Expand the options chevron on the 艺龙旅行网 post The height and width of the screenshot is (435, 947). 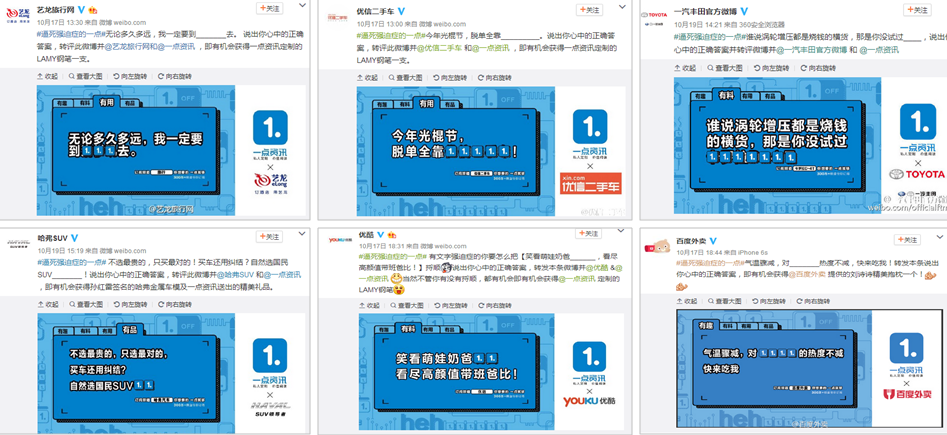tap(302, 5)
